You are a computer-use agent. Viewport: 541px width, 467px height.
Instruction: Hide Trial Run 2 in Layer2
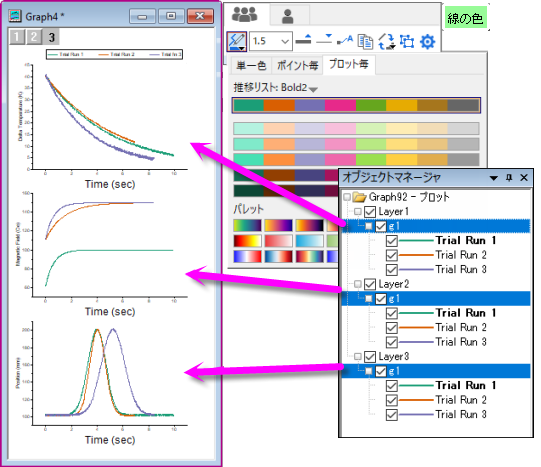click(392, 328)
